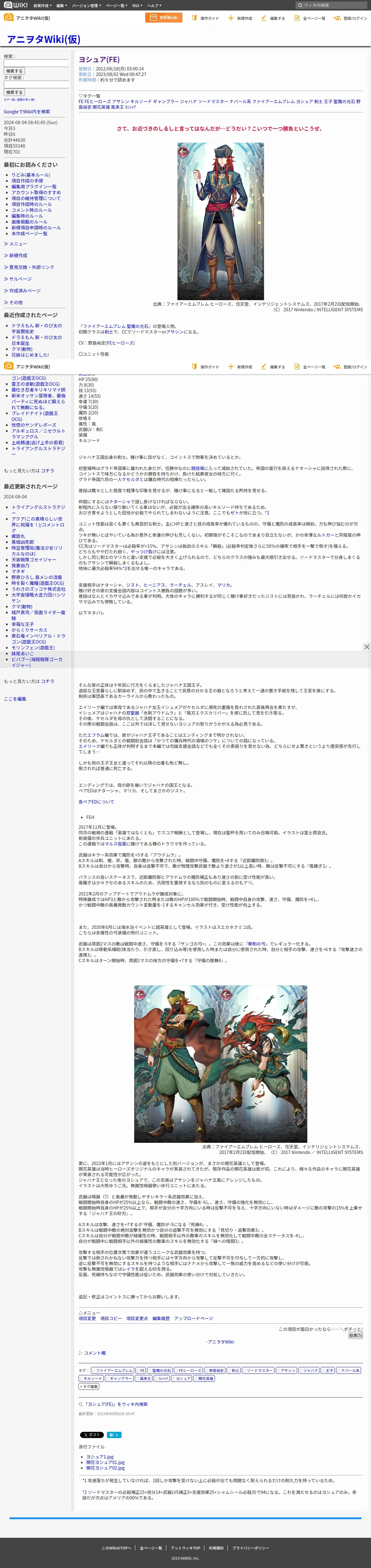Expand sidebar ≫その他 section
The height and width of the screenshot is (1568, 371).
(13, 302)
